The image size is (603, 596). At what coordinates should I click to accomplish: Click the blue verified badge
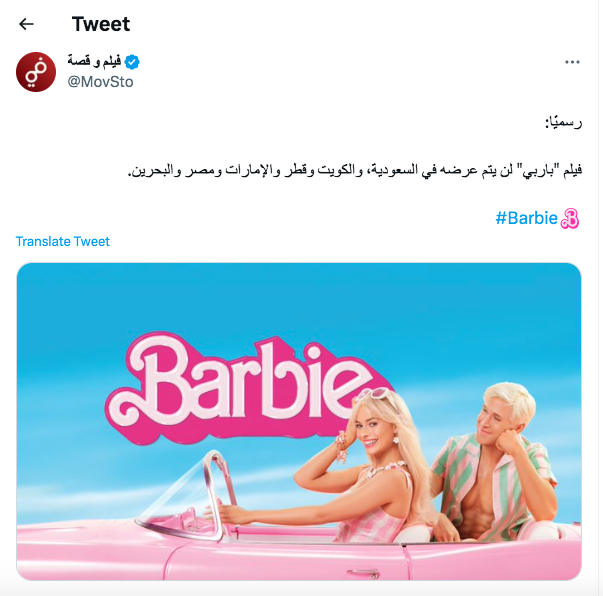(132, 62)
